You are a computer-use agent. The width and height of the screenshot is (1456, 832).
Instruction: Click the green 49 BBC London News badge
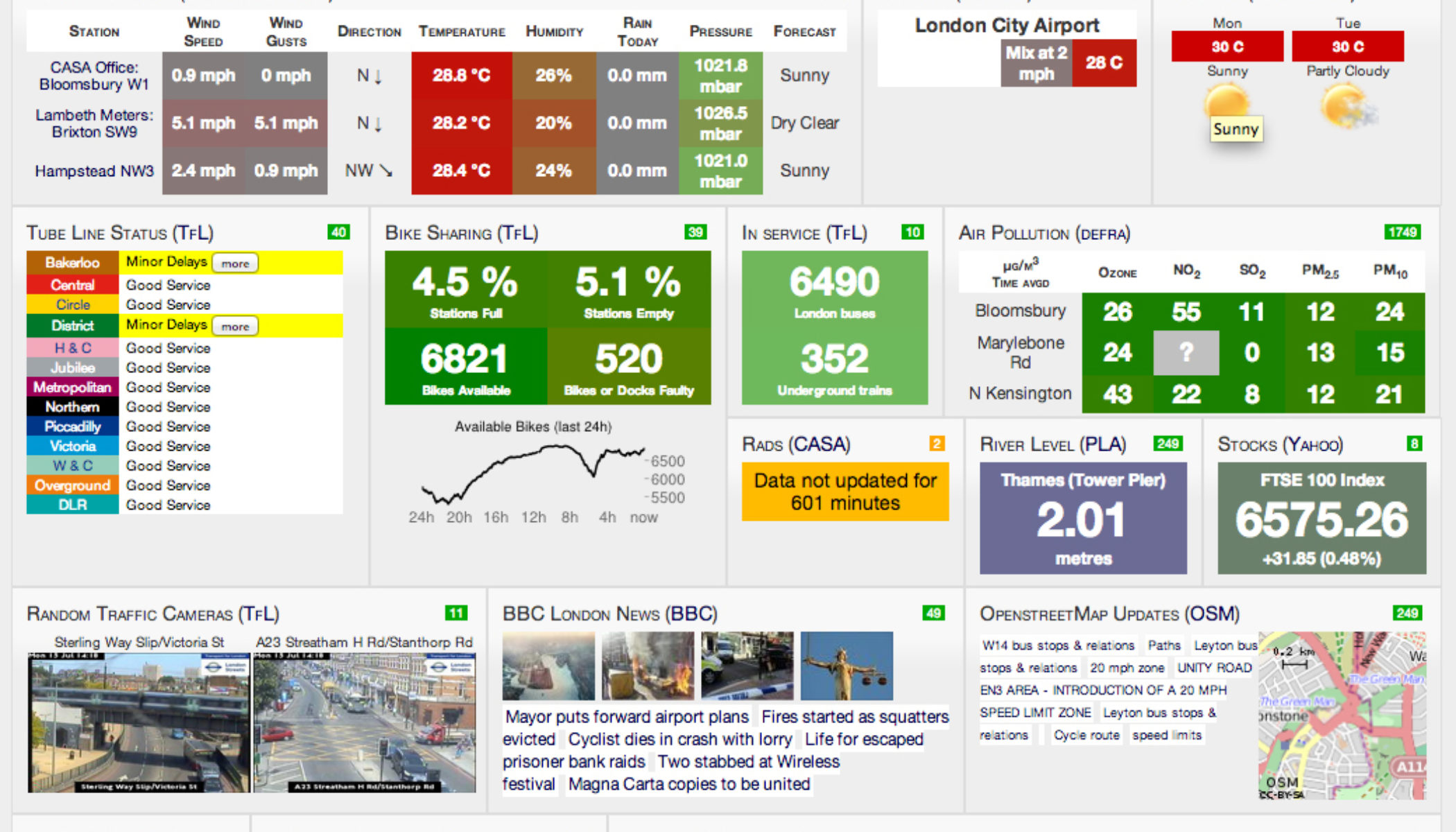[933, 613]
